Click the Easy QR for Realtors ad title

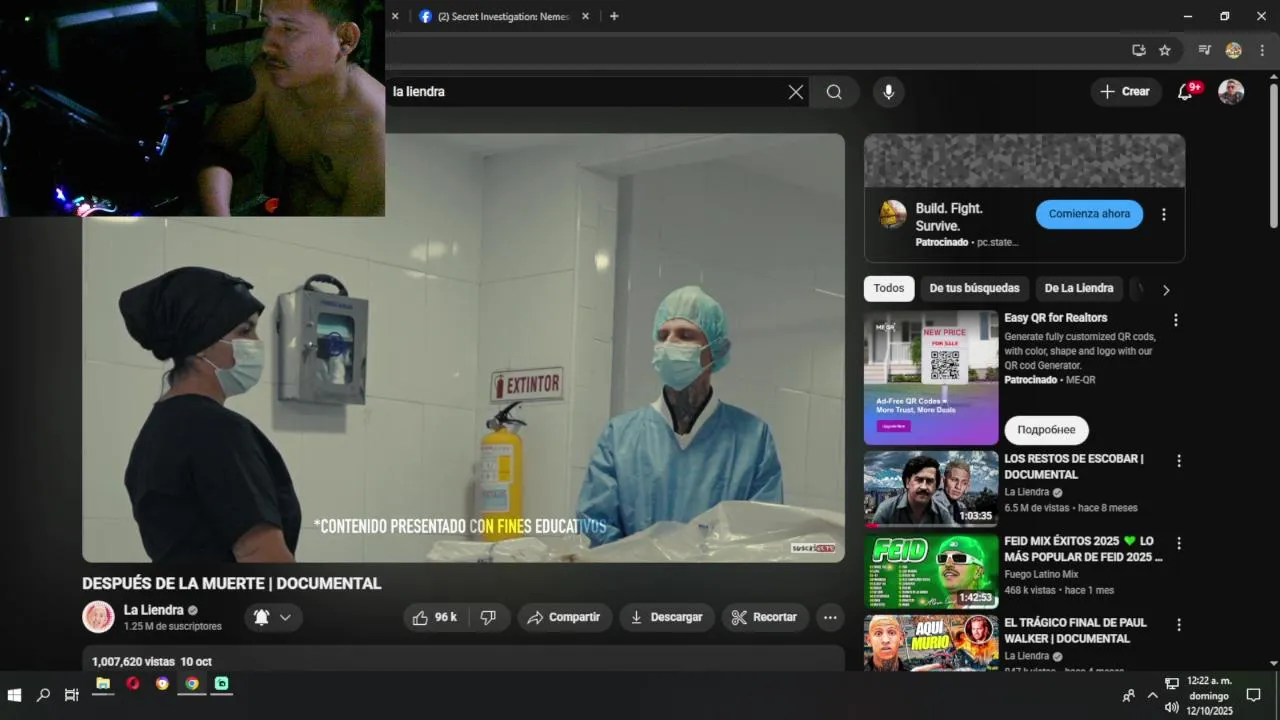(1055, 318)
